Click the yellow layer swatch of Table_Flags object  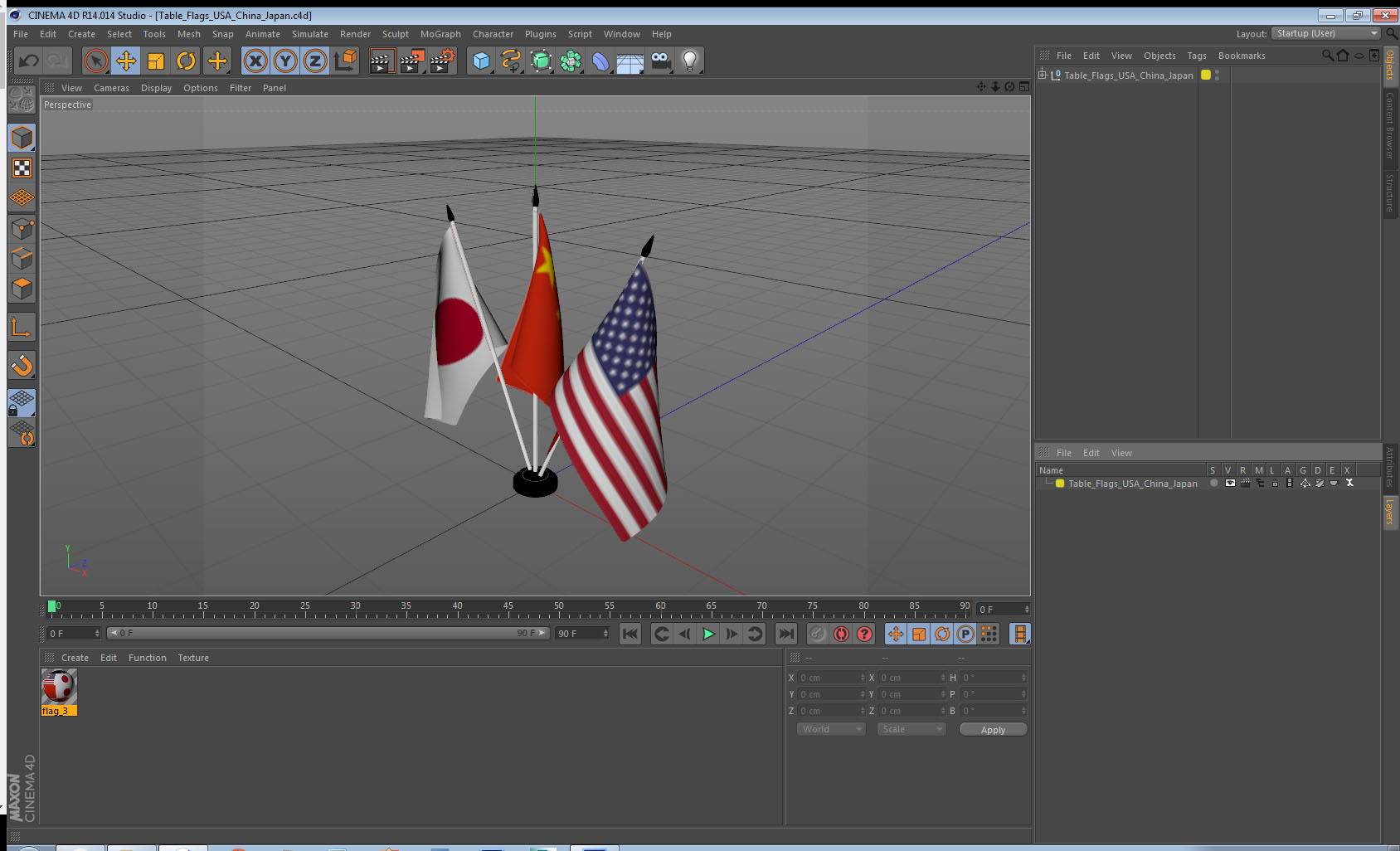(x=1206, y=75)
